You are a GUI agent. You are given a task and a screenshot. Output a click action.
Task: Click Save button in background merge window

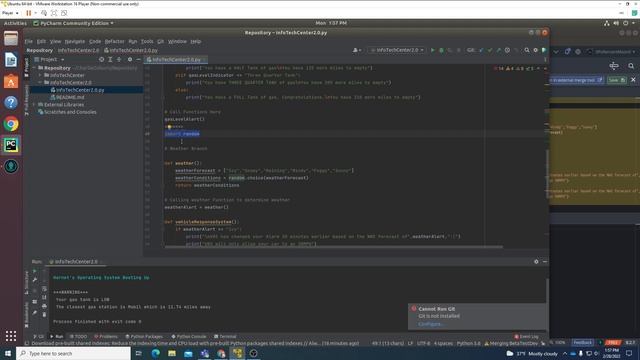point(616,80)
